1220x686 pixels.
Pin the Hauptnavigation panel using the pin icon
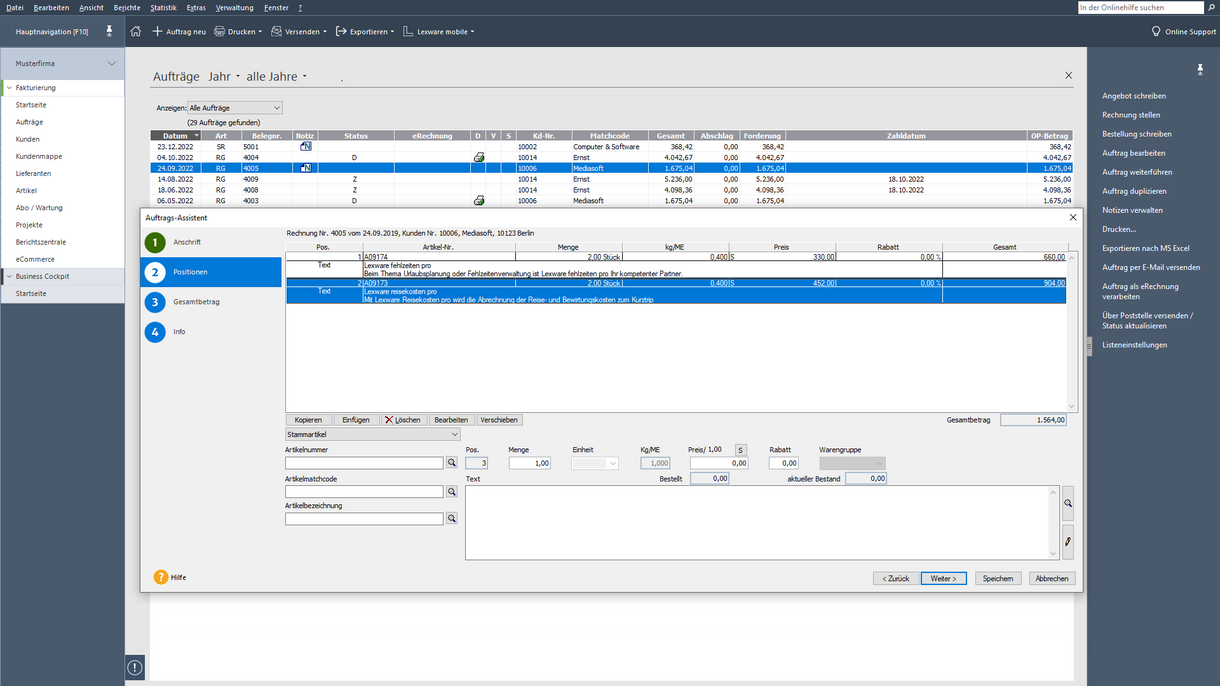coord(110,31)
